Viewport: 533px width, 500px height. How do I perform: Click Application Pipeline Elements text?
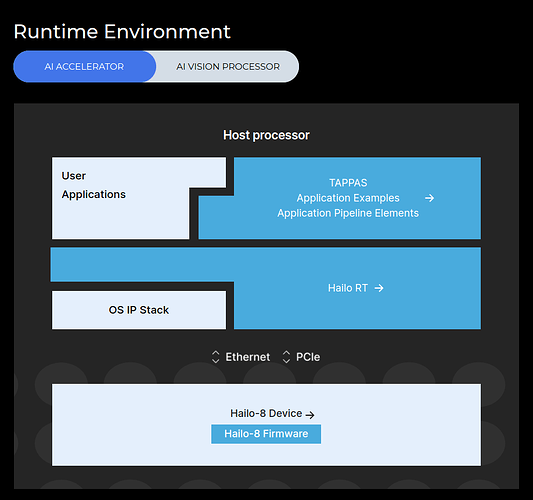[348, 213]
